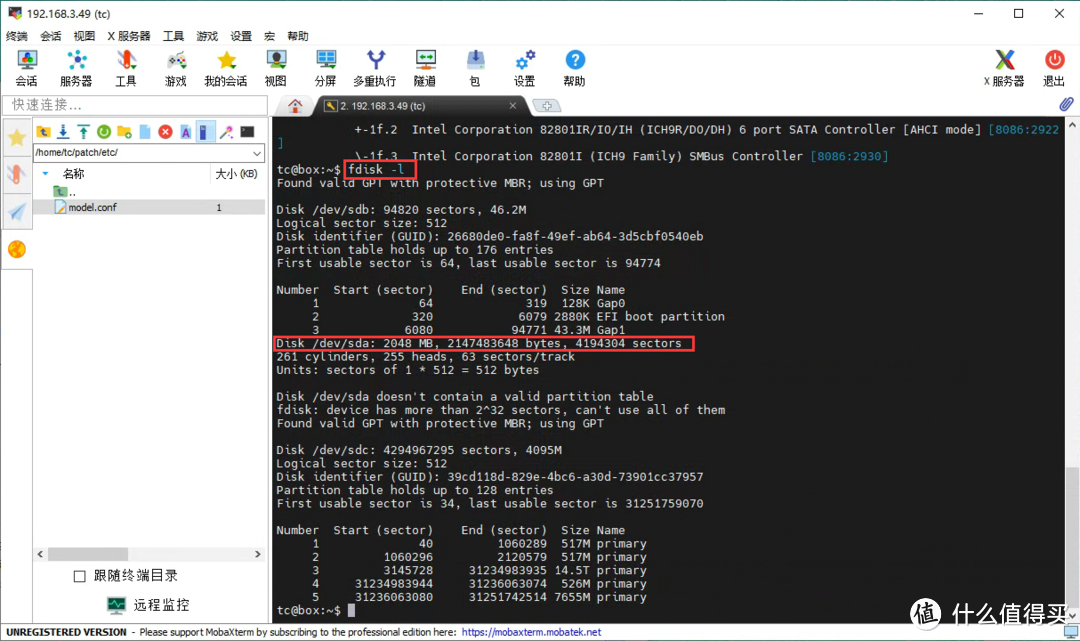Go to parent folder in SFTP toolbar
The width and height of the screenshot is (1080, 641).
click(43, 132)
